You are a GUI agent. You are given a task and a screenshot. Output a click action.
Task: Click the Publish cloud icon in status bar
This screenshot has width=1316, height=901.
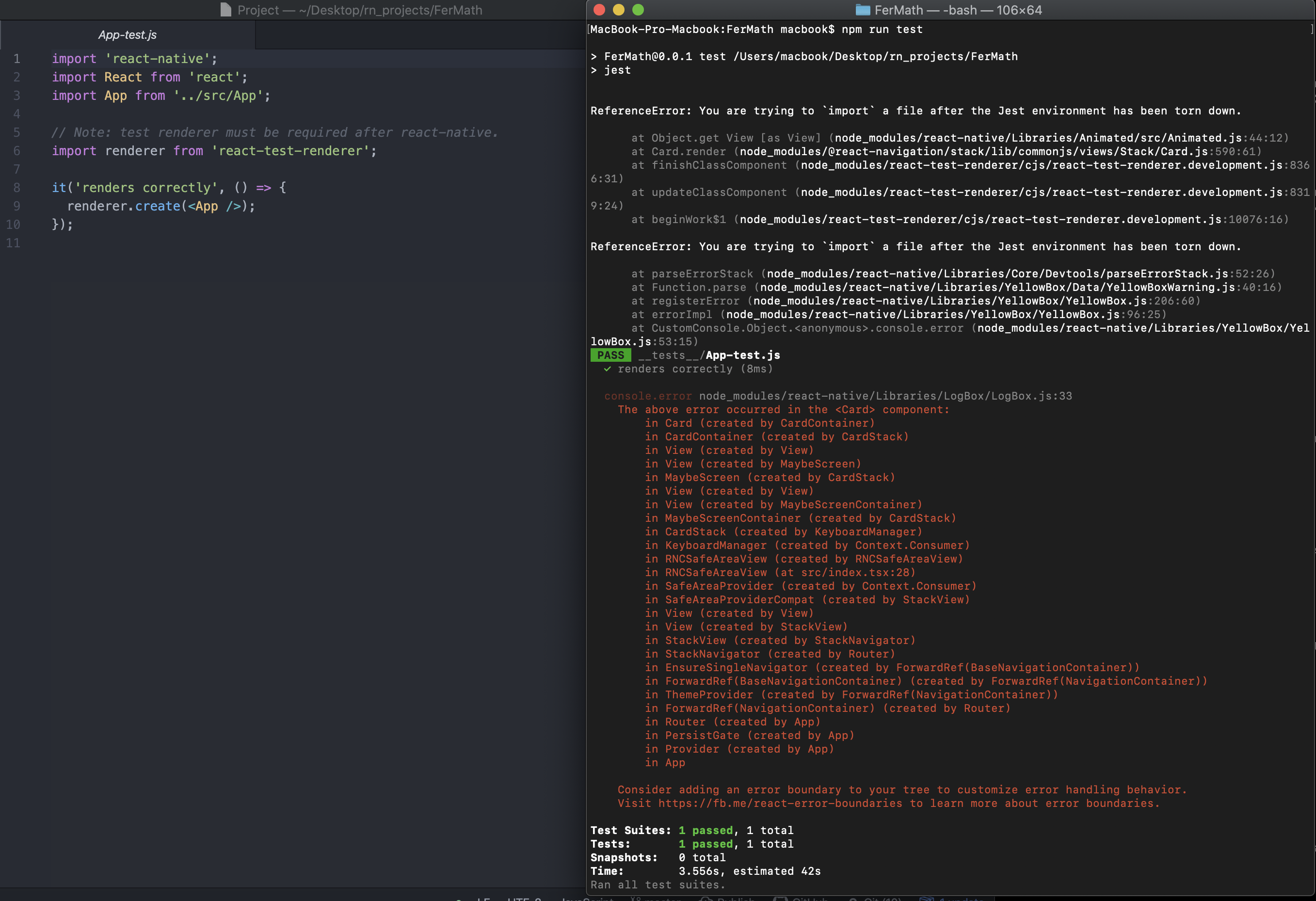(x=709, y=899)
